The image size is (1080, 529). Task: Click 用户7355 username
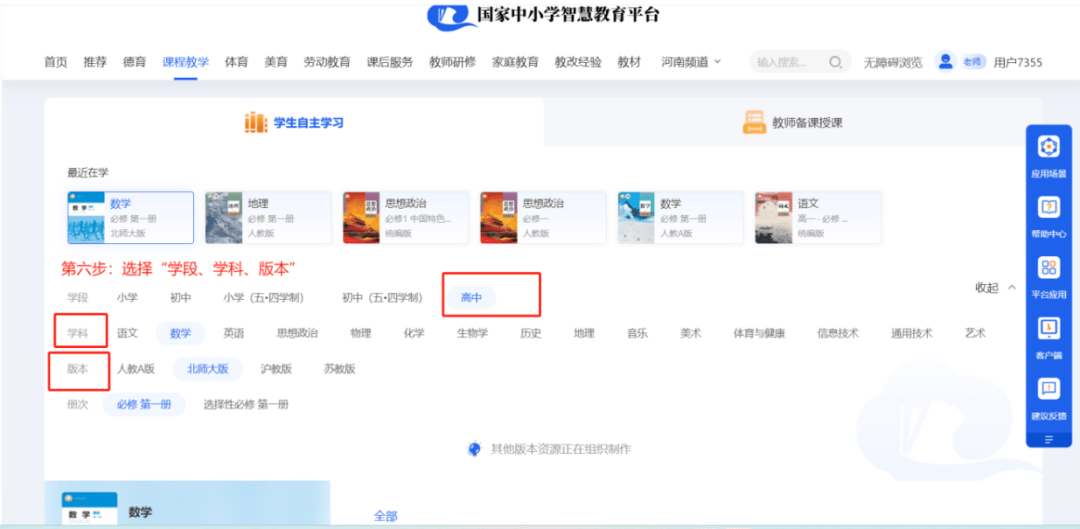(x=1018, y=62)
